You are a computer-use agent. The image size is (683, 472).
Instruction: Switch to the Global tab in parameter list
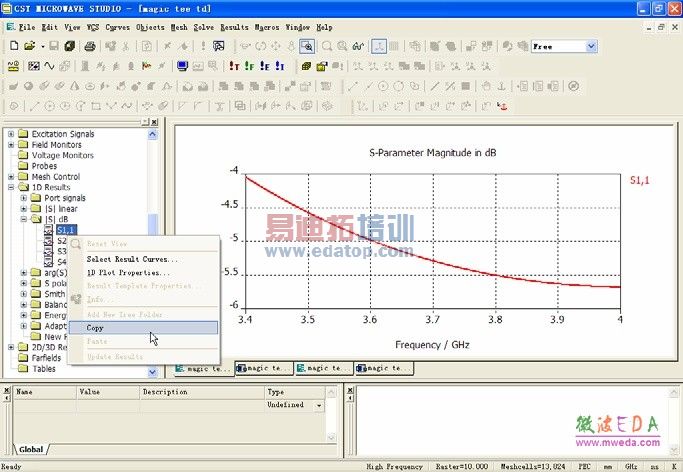point(31,449)
